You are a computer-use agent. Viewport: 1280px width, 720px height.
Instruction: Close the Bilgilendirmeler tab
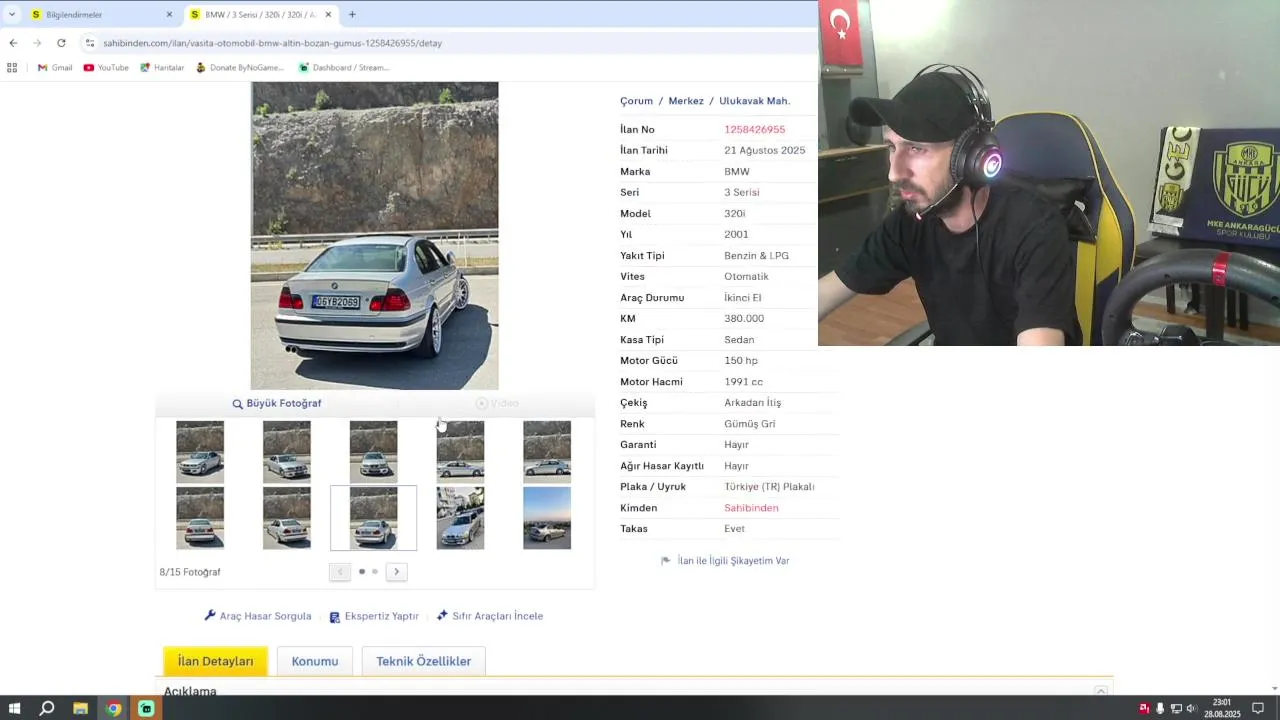point(169,15)
